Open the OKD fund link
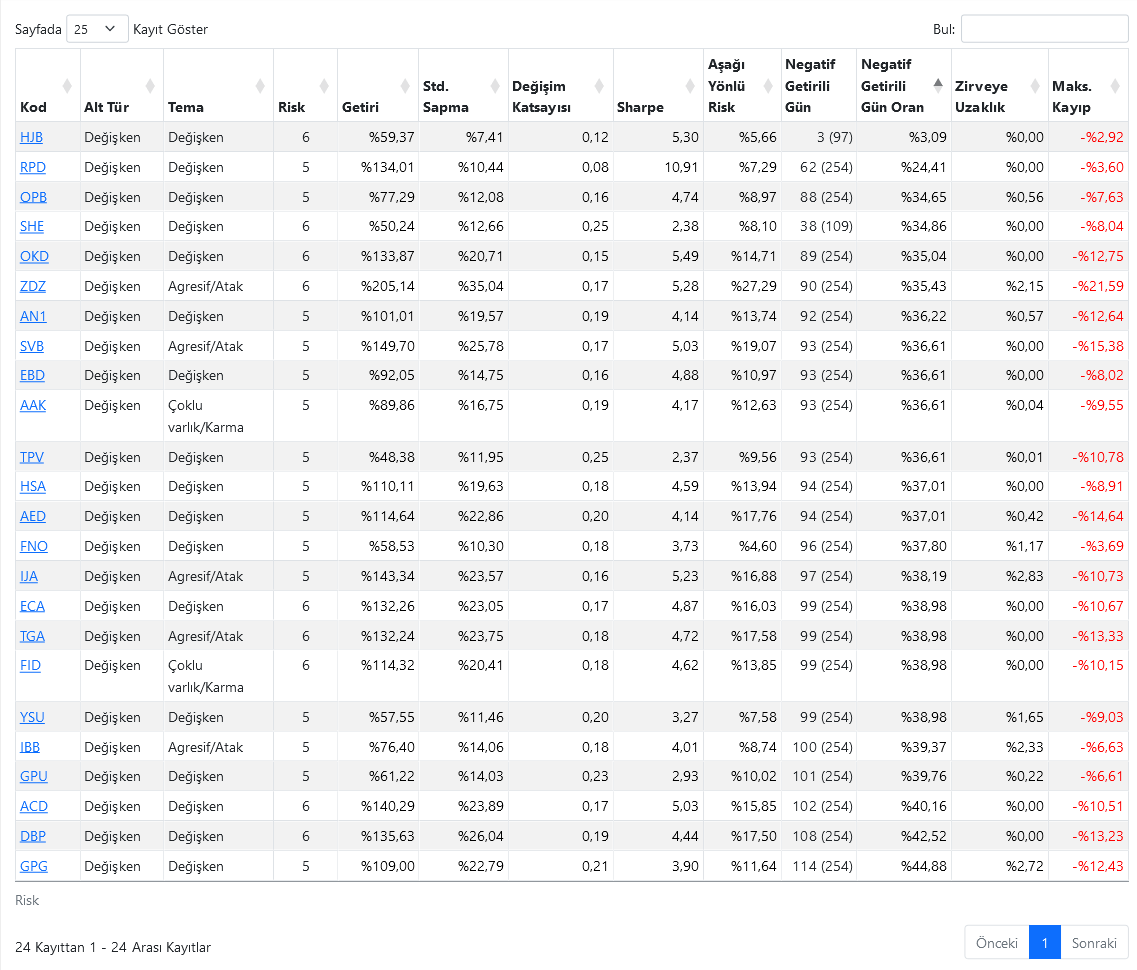Image resolution: width=1137 pixels, height=970 pixels. coord(34,256)
